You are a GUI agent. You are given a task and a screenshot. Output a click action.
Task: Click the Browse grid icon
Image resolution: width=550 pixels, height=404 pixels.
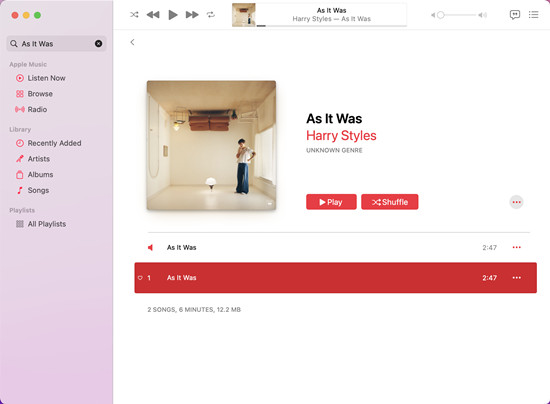tap(20, 94)
